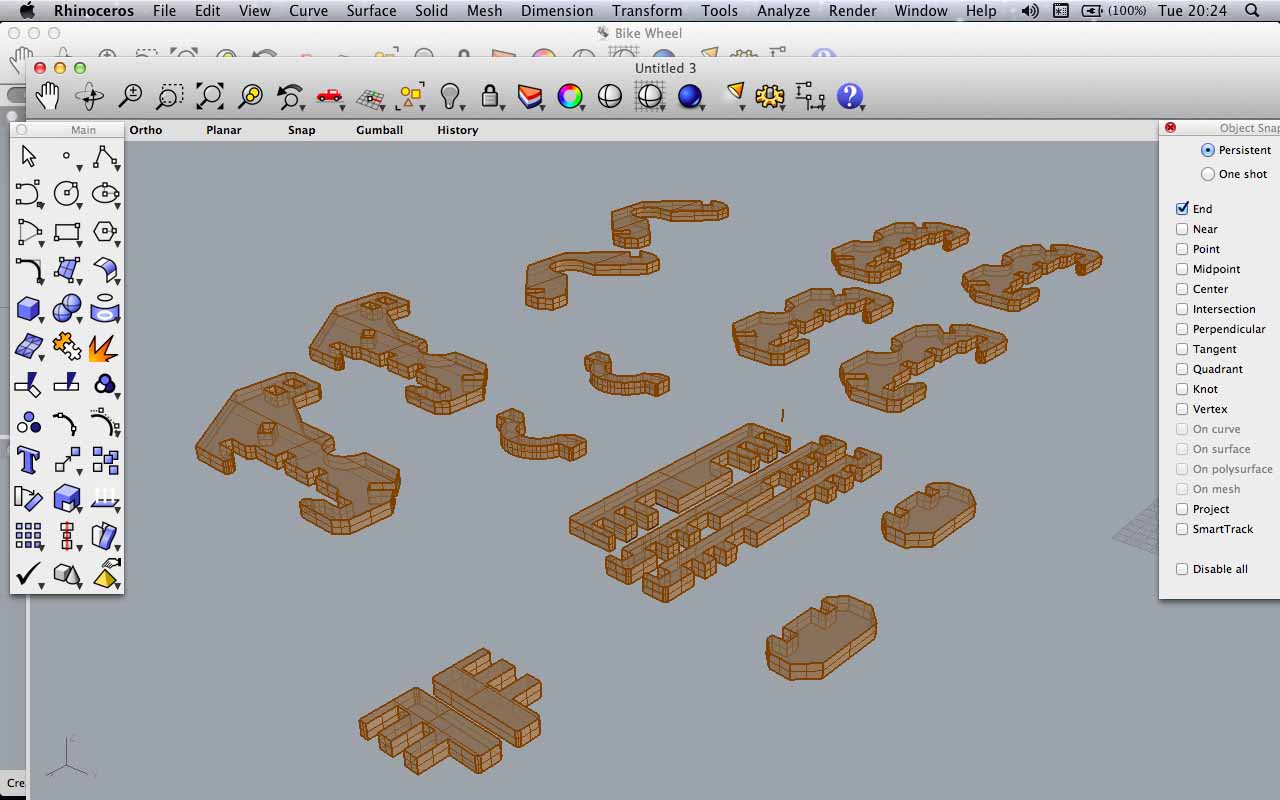Image resolution: width=1280 pixels, height=800 pixels.
Task: Select the Text object T tool
Action: coord(28,460)
